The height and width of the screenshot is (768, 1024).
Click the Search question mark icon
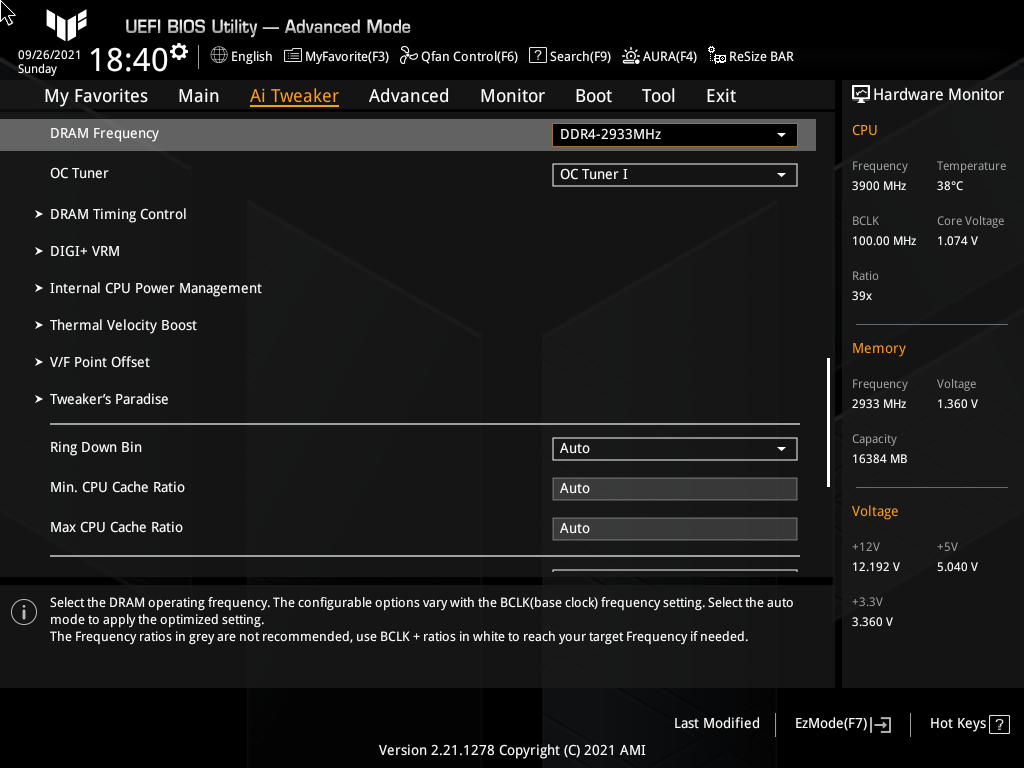point(537,56)
